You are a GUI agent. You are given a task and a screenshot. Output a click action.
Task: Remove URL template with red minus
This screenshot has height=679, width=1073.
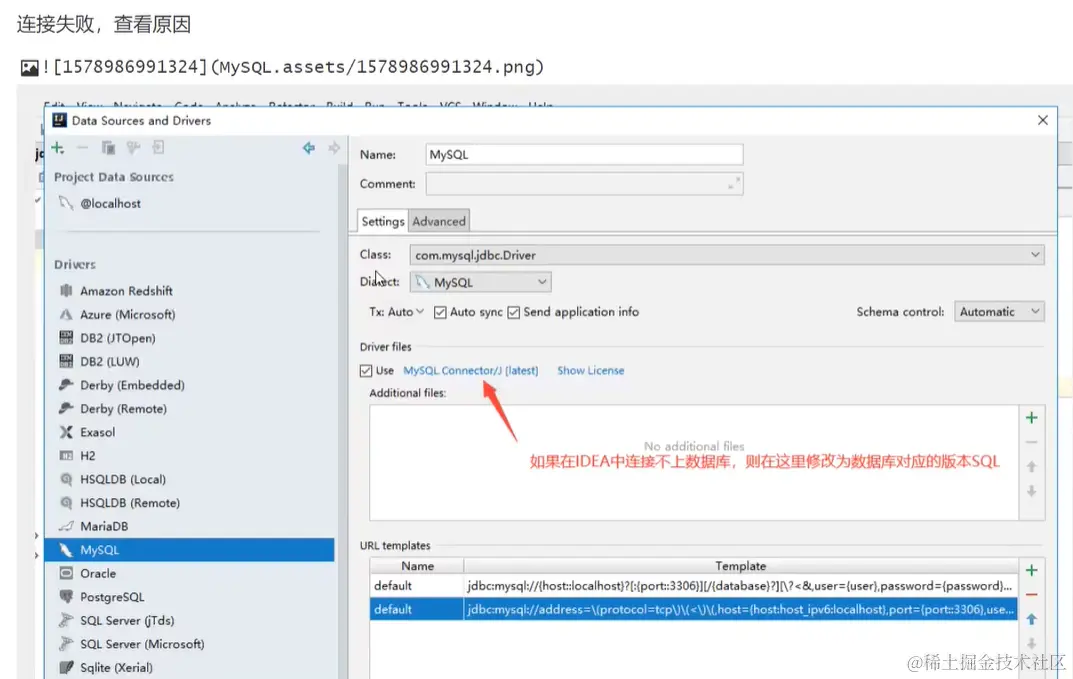(1031, 595)
